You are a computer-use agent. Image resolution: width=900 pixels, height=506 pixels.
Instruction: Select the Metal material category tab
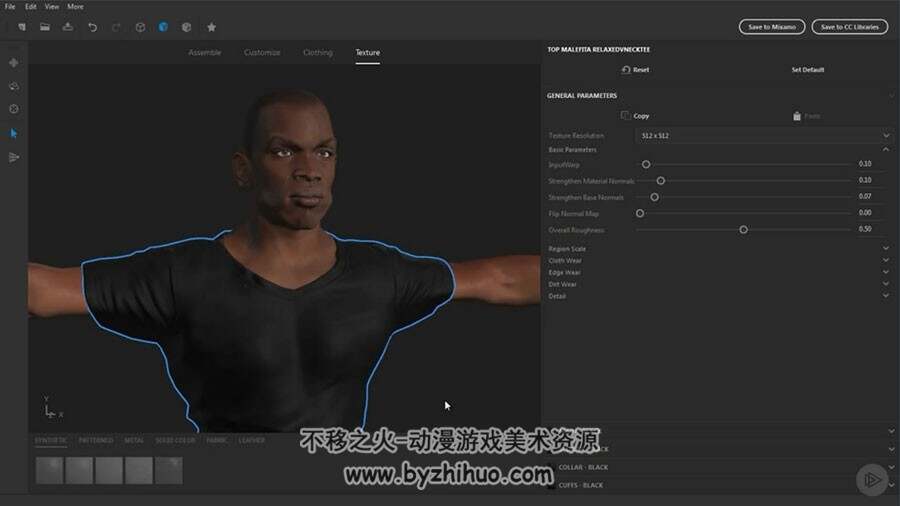point(134,440)
